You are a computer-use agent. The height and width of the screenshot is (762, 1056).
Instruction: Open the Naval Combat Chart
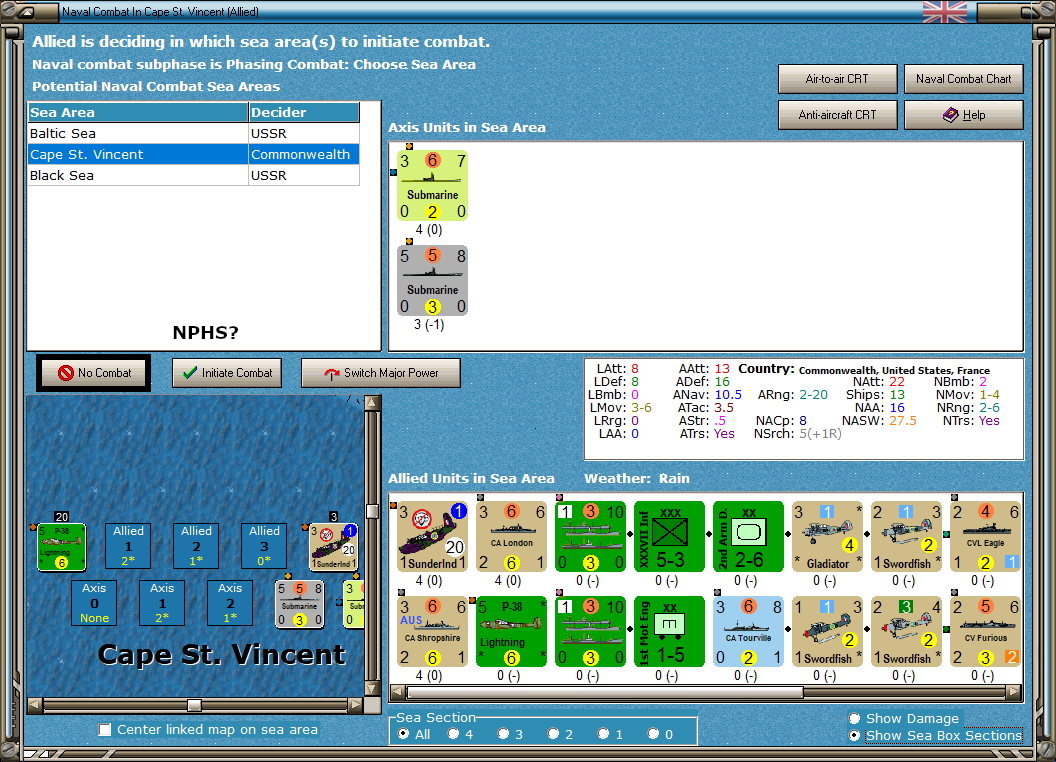pyautogui.click(x=964, y=79)
